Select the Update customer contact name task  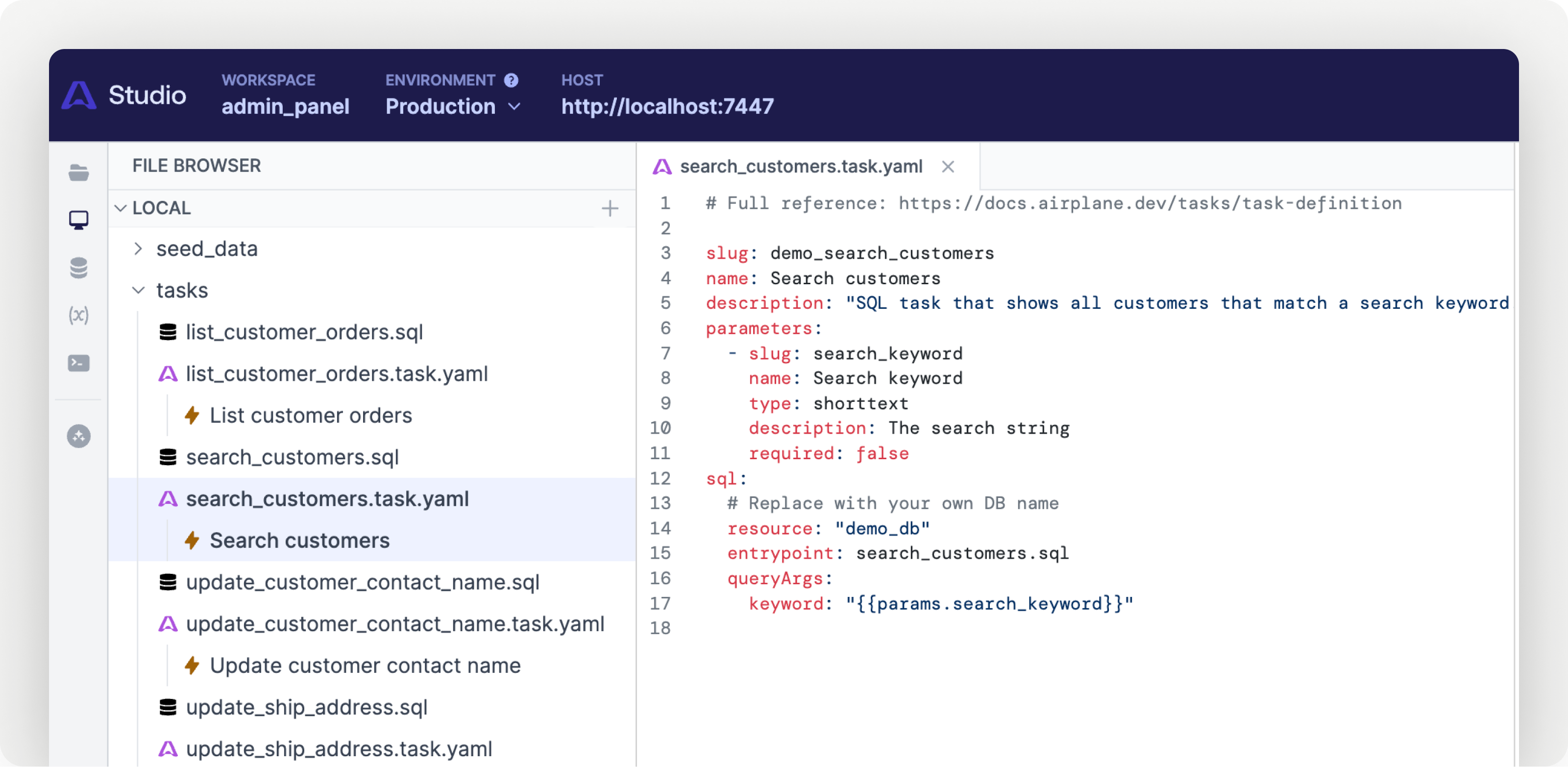365,666
